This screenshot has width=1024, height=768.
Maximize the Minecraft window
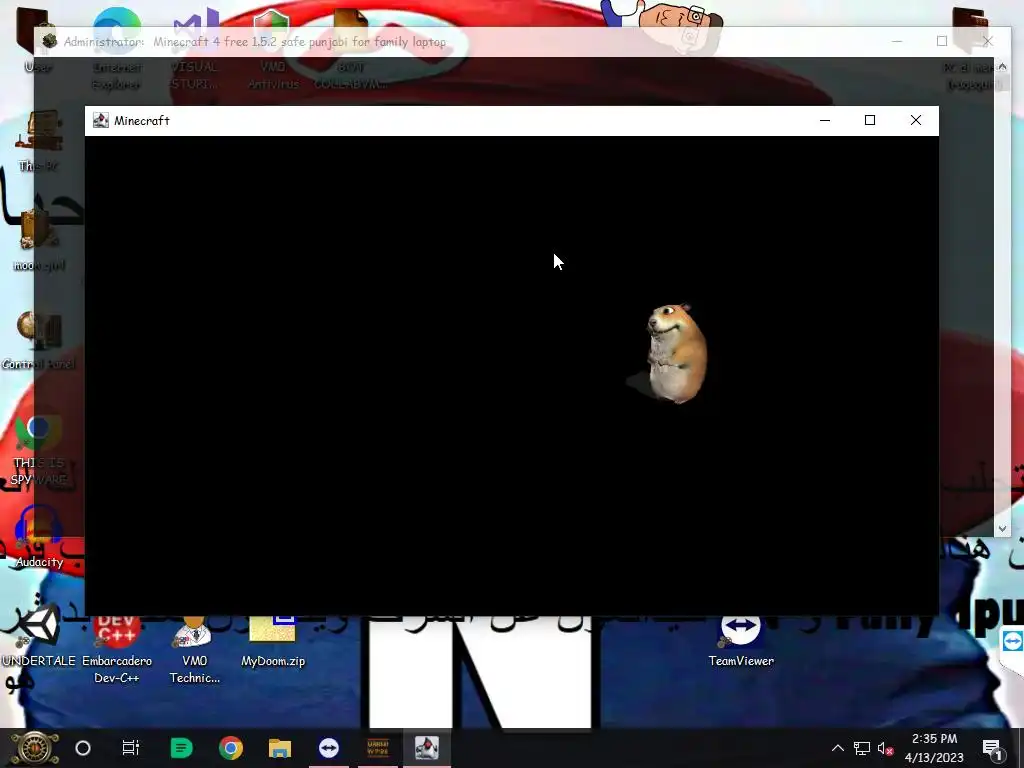click(x=870, y=120)
